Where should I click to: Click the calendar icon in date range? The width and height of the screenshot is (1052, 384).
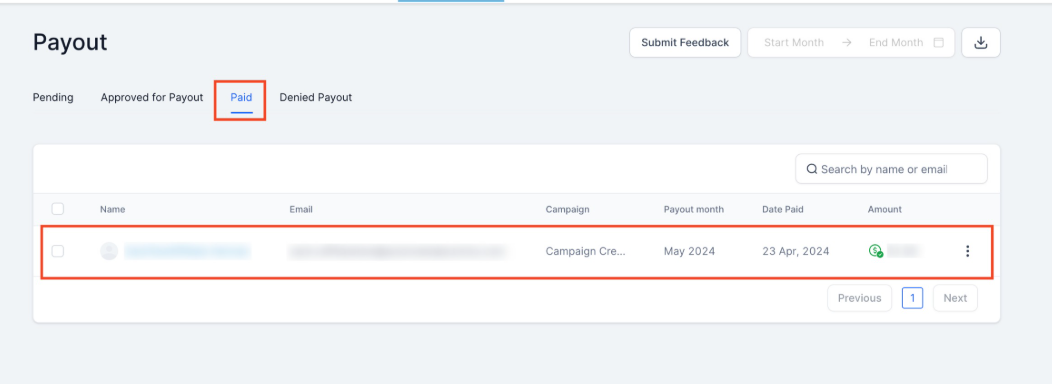coord(939,42)
